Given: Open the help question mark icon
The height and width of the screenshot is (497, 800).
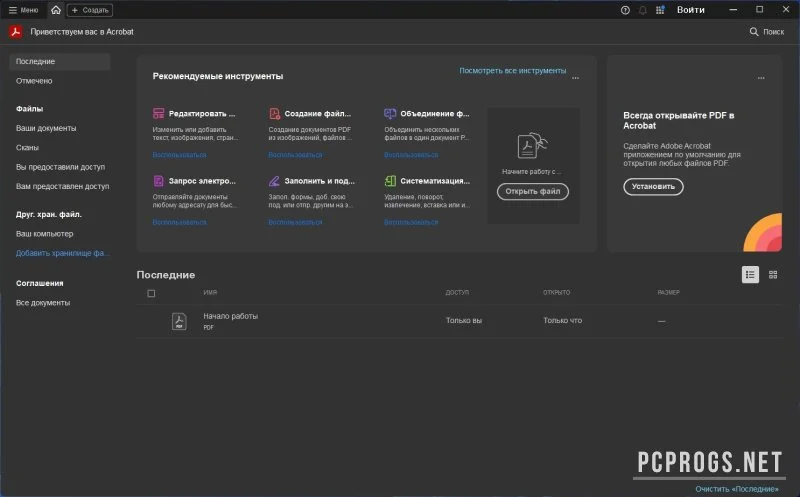Looking at the screenshot, I should (x=625, y=10).
